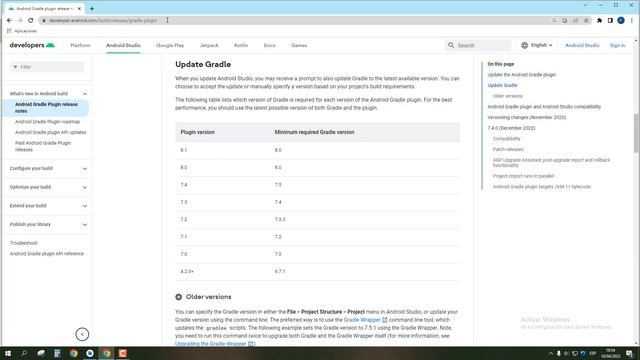Open the Aplicaciones bookmarks shortcut
The width and height of the screenshot is (640, 360).
click(22, 31)
